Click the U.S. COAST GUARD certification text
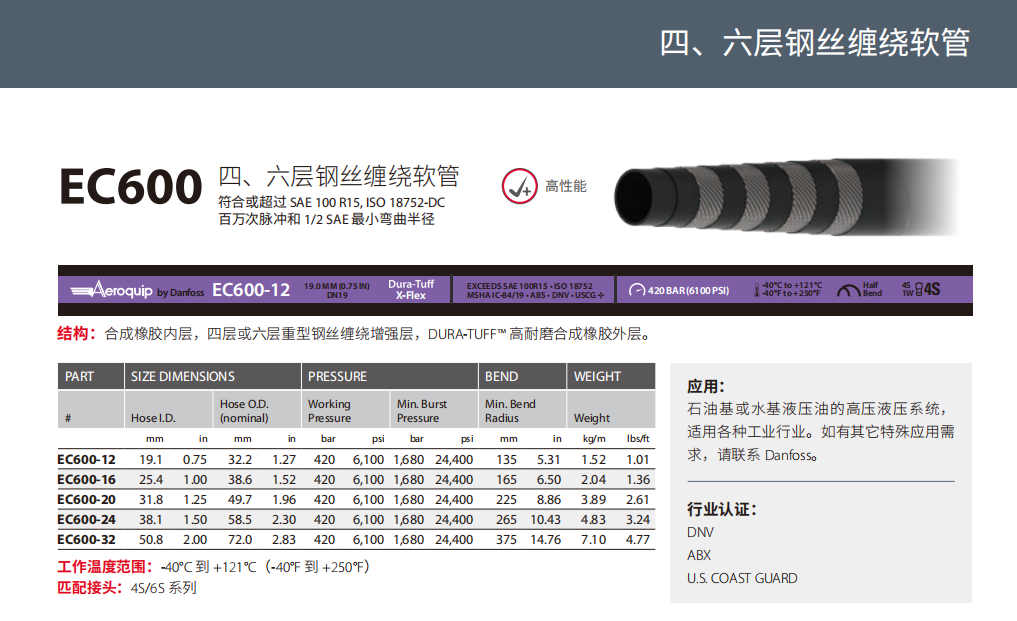Image resolution: width=1017 pixels, height=621 pixels. [742, 578]
